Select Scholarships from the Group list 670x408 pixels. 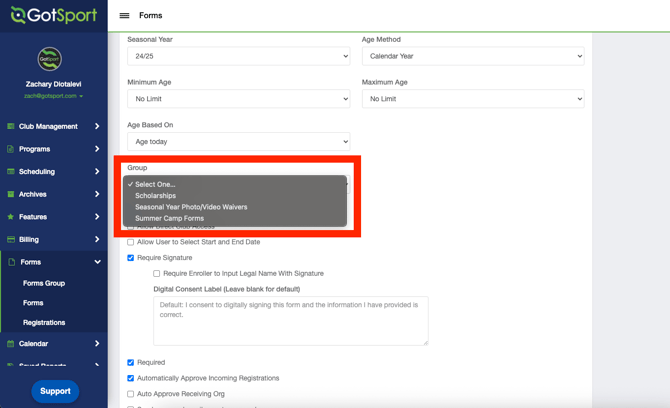[x=156, y=196]
